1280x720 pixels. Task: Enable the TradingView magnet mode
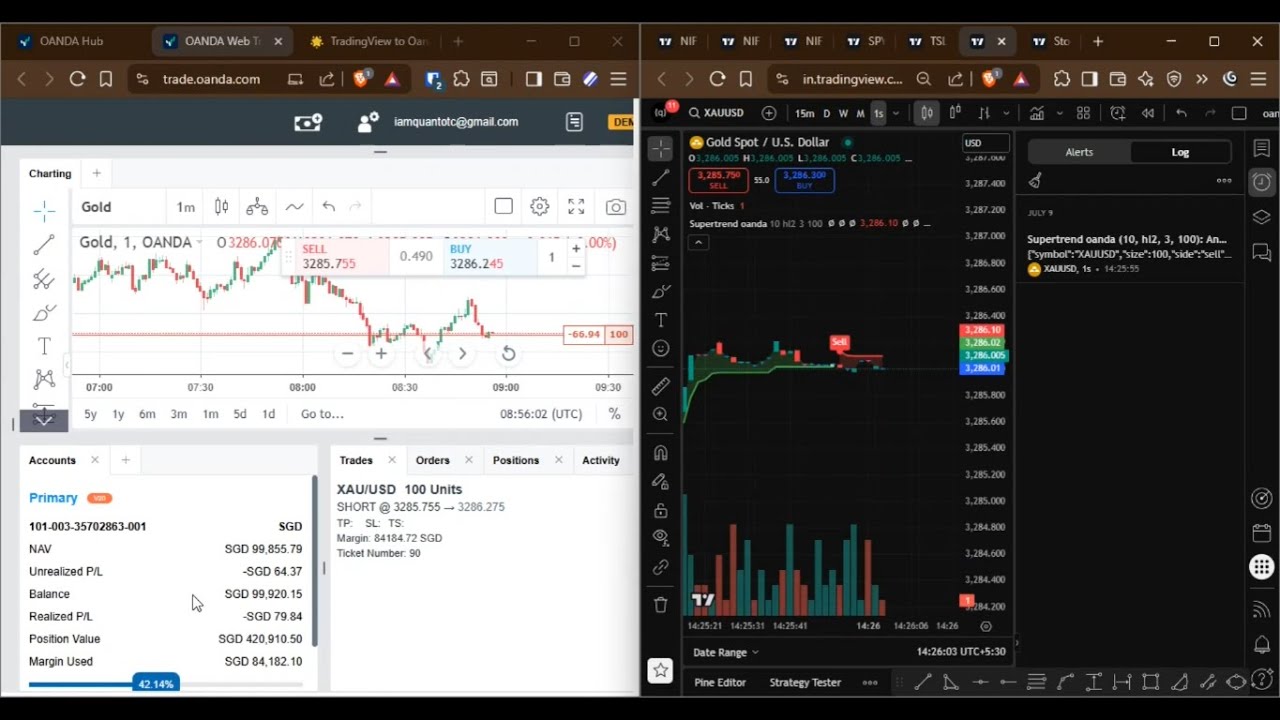pyautogui.click(x=661, y=453)
